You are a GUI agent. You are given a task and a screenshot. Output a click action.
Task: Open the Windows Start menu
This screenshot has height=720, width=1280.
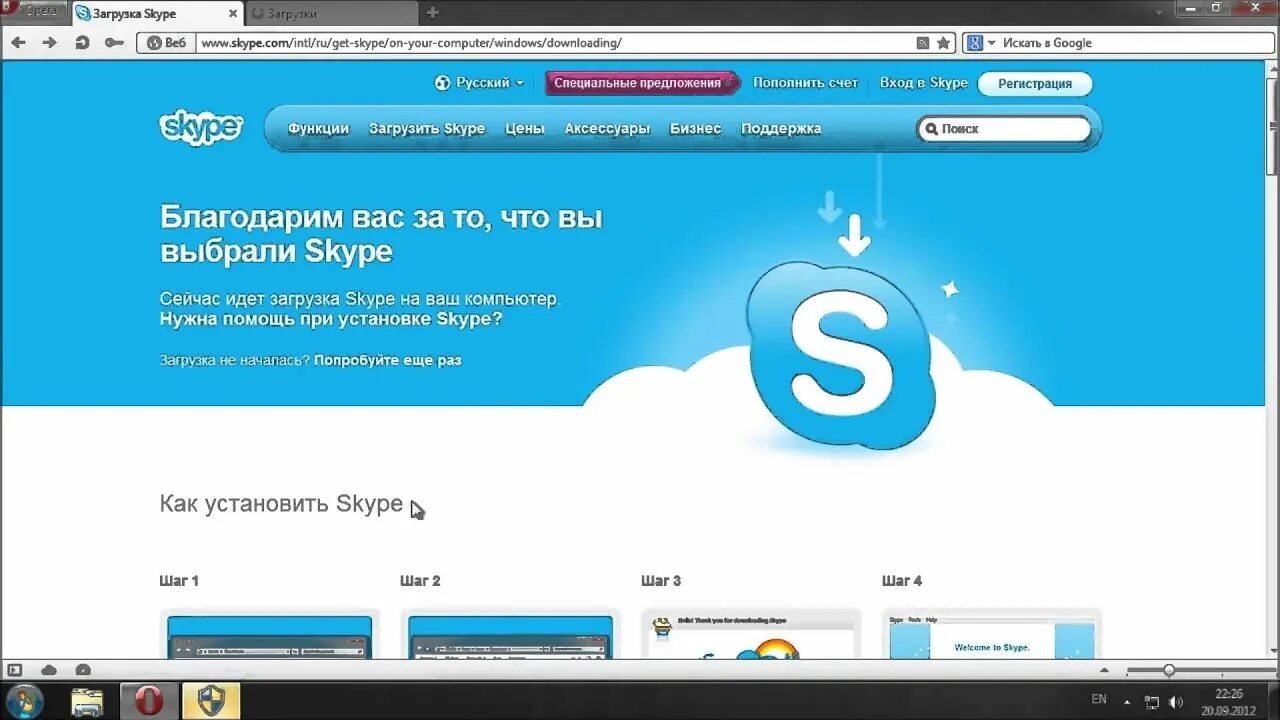coord(23,701)
